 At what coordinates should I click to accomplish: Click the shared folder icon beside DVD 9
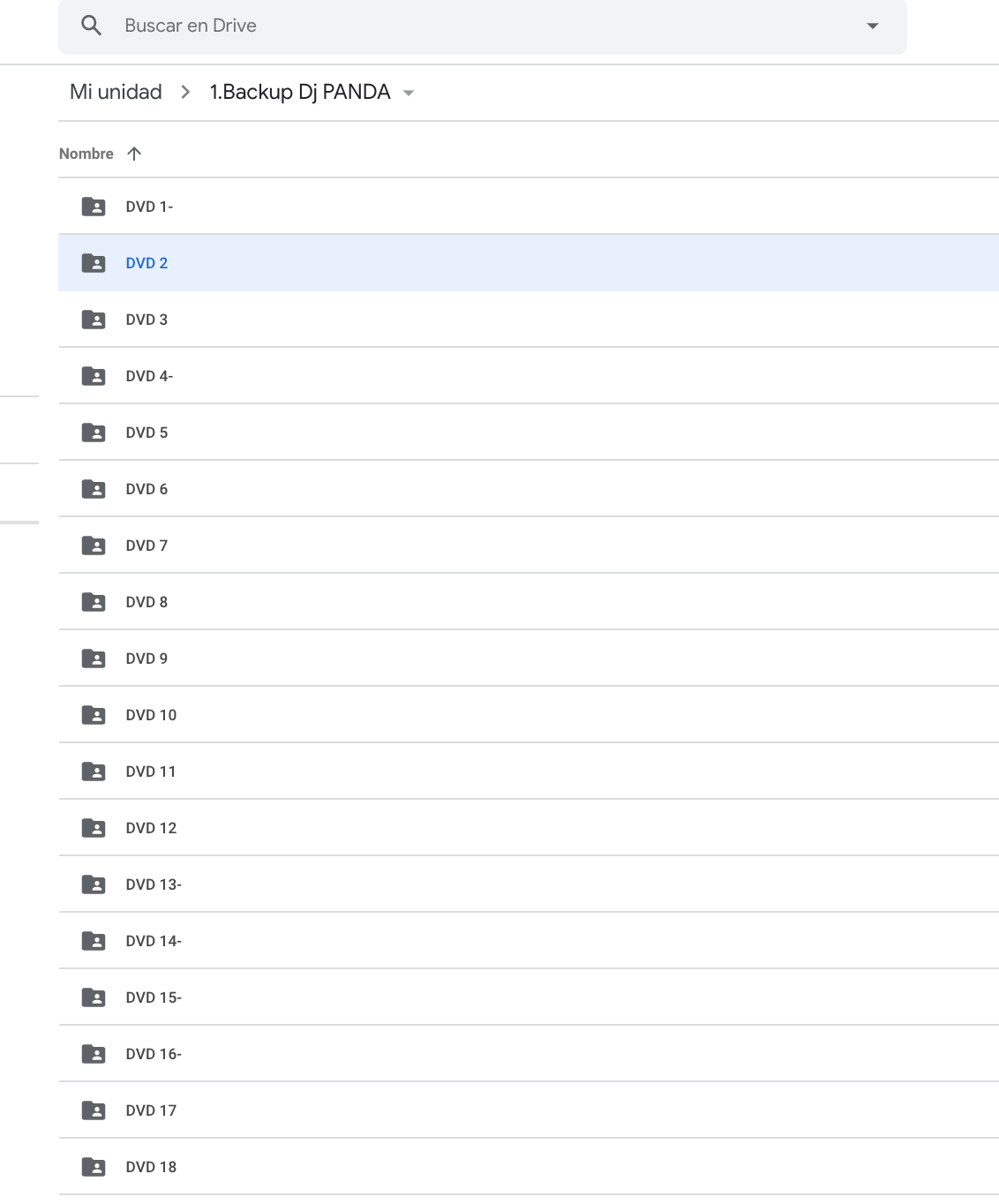click(x=93, y=658)
